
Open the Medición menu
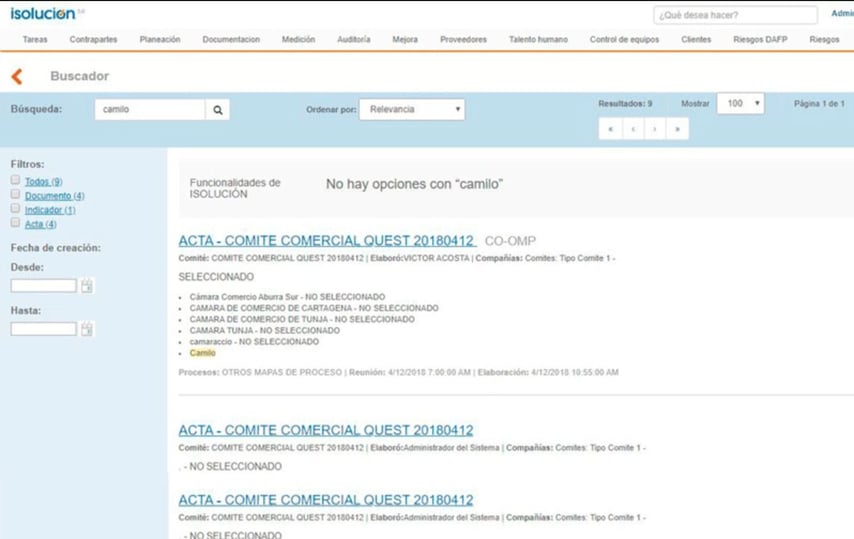(298, 39)
